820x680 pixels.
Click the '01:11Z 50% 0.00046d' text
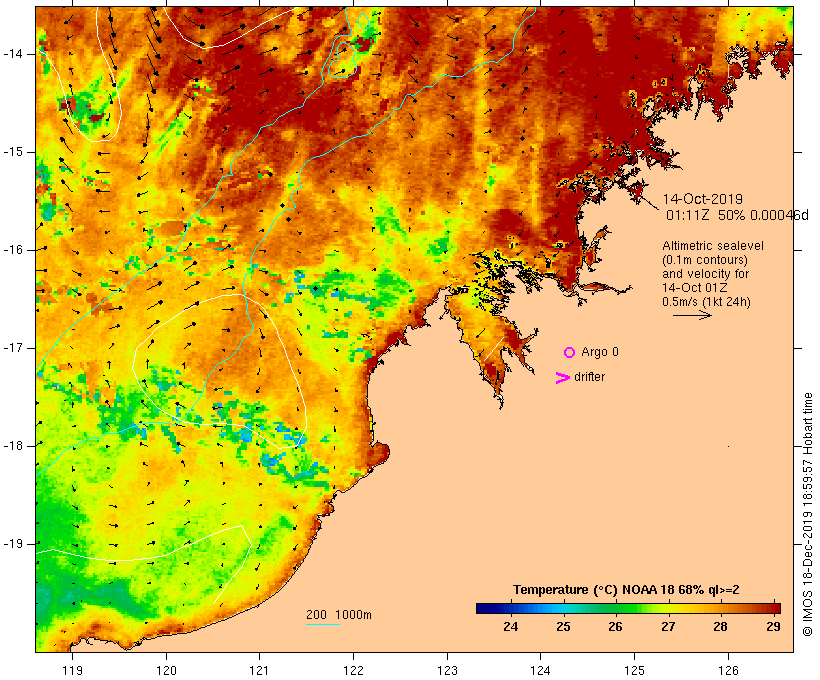737,215
